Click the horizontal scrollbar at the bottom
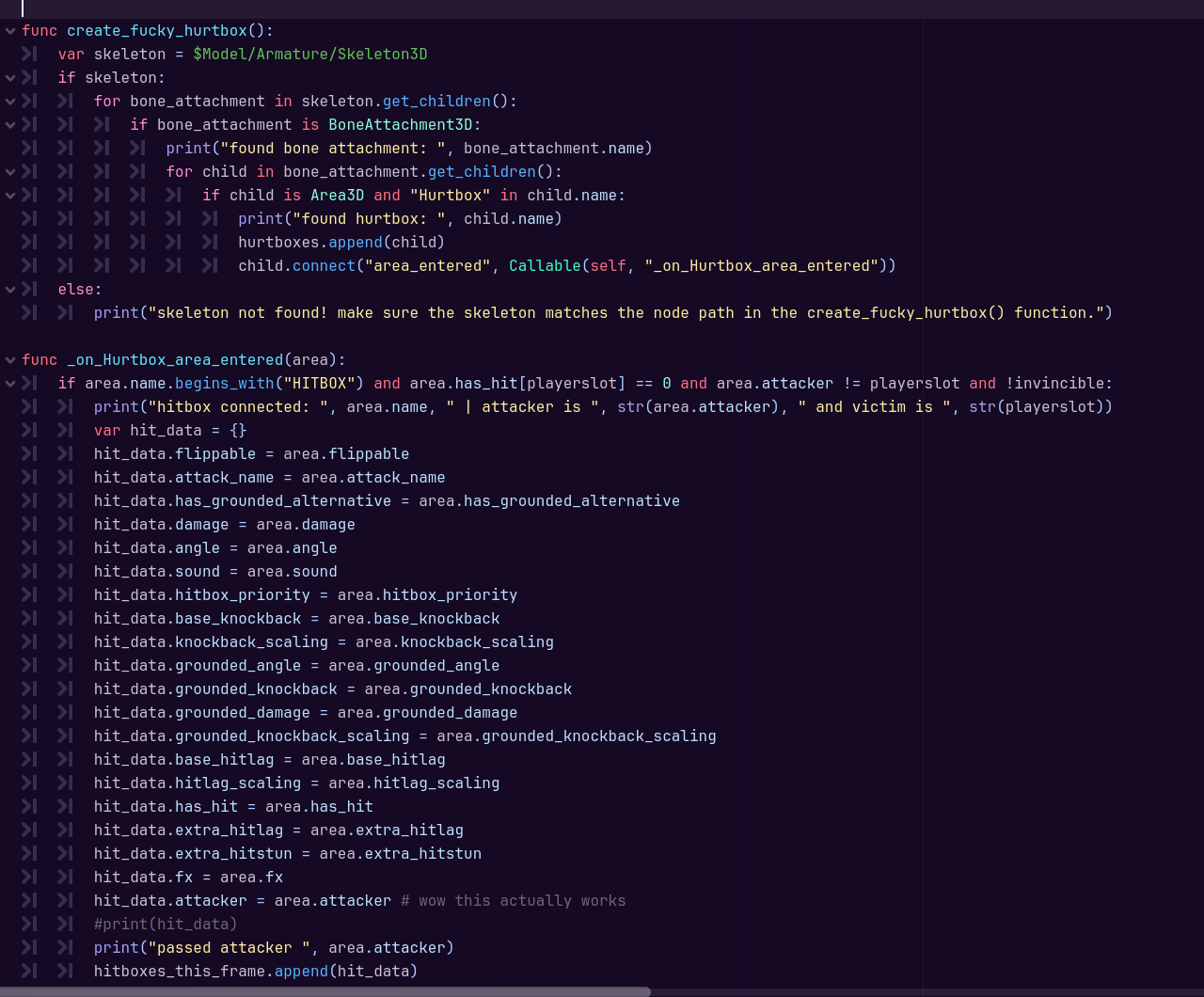This screenshot has height=997, width=1204. coord(325,991)
